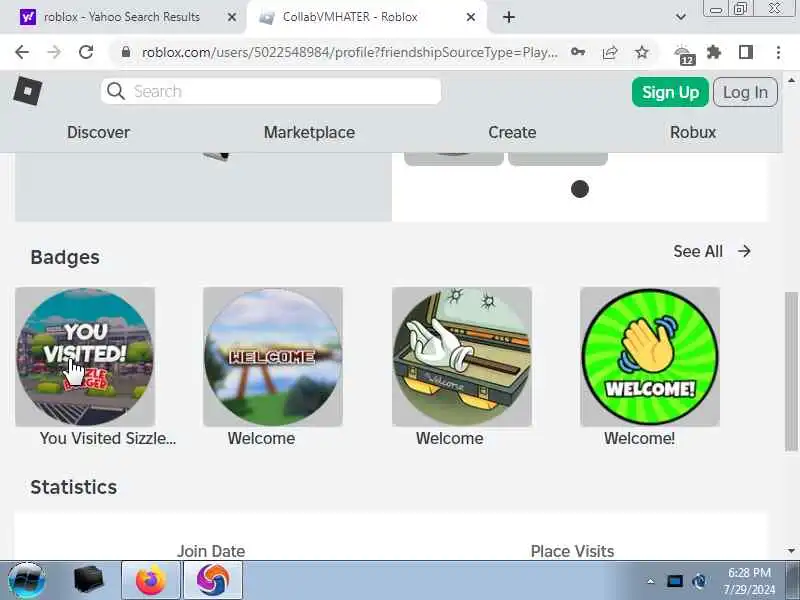Image resolution: width=800 pixels, height=600 pixels.
Task: Close the CollabVMHATER Roblox tab
Action: (471, 17)
